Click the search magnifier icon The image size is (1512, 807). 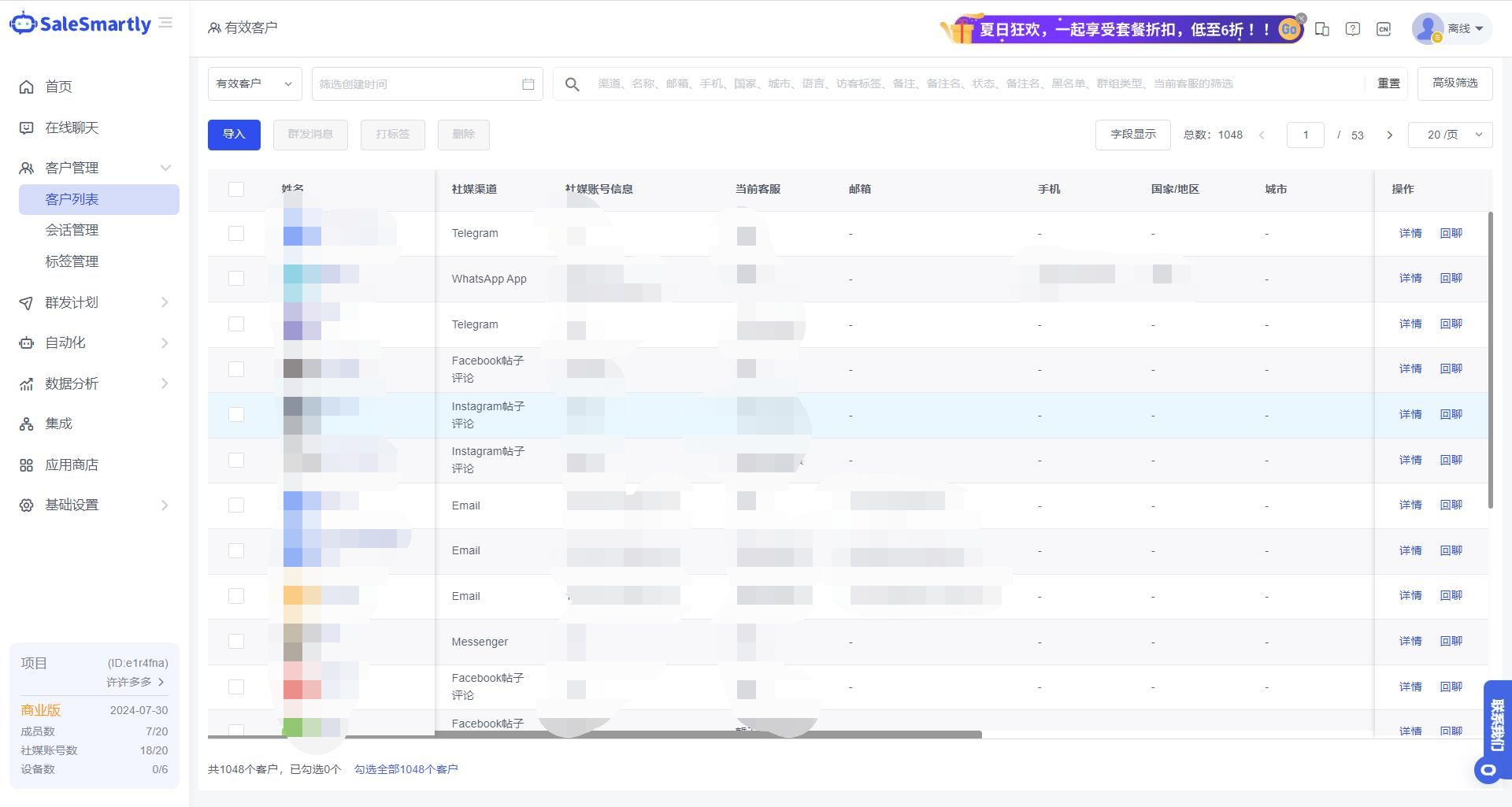(x=573, y=84)
